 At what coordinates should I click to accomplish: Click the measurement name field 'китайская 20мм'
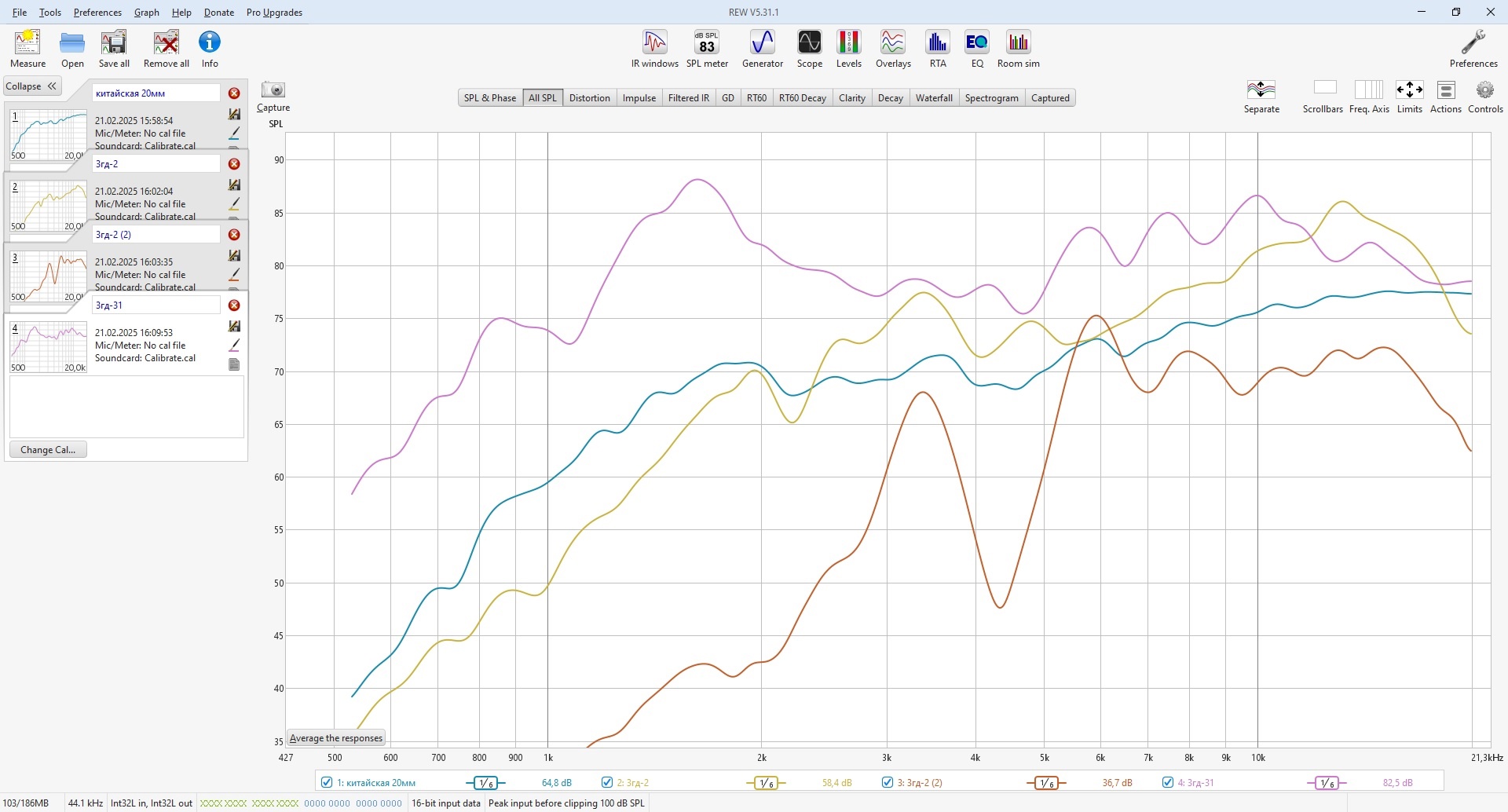point(156,93)
